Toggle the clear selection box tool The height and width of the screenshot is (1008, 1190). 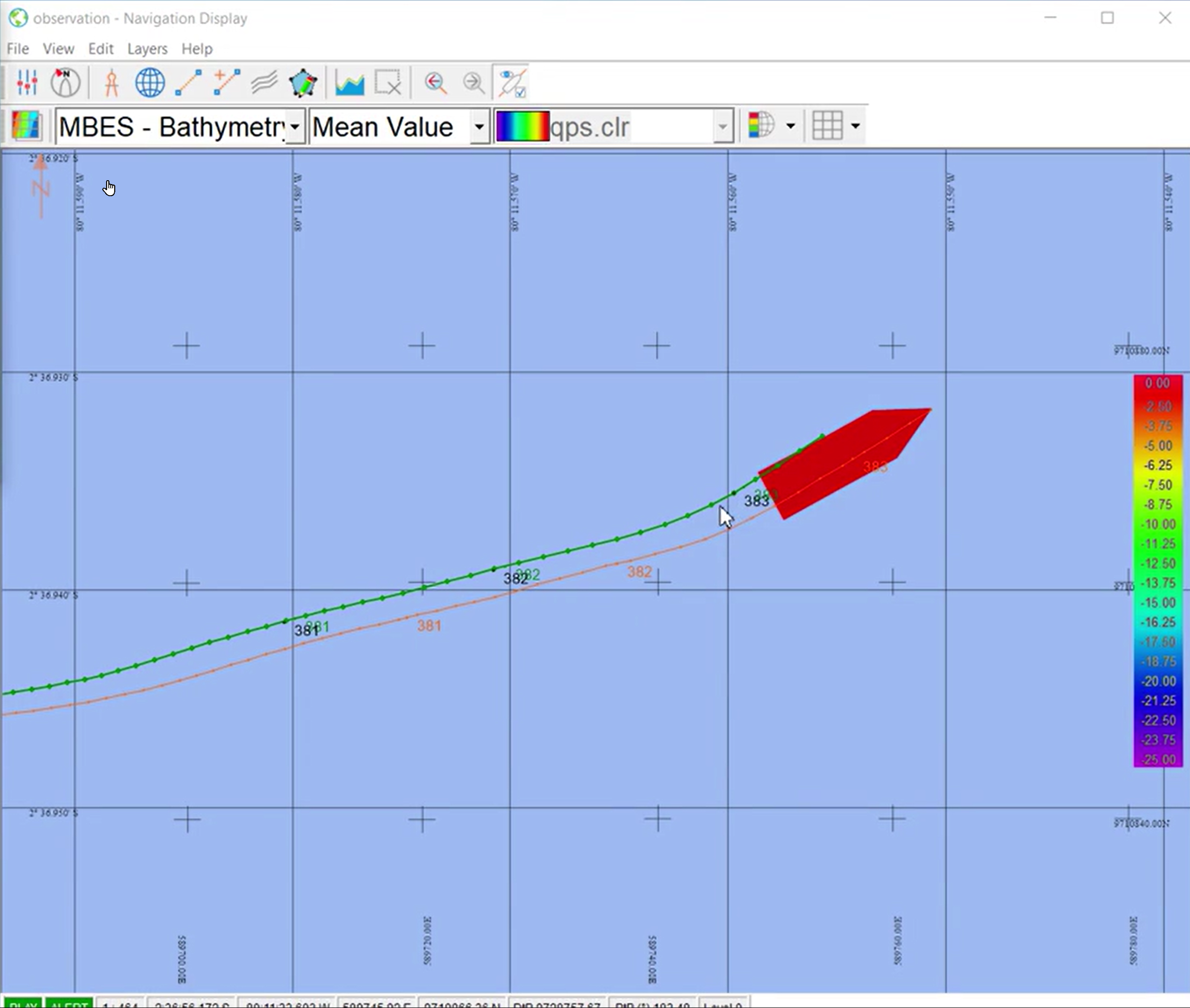(388, 83)
